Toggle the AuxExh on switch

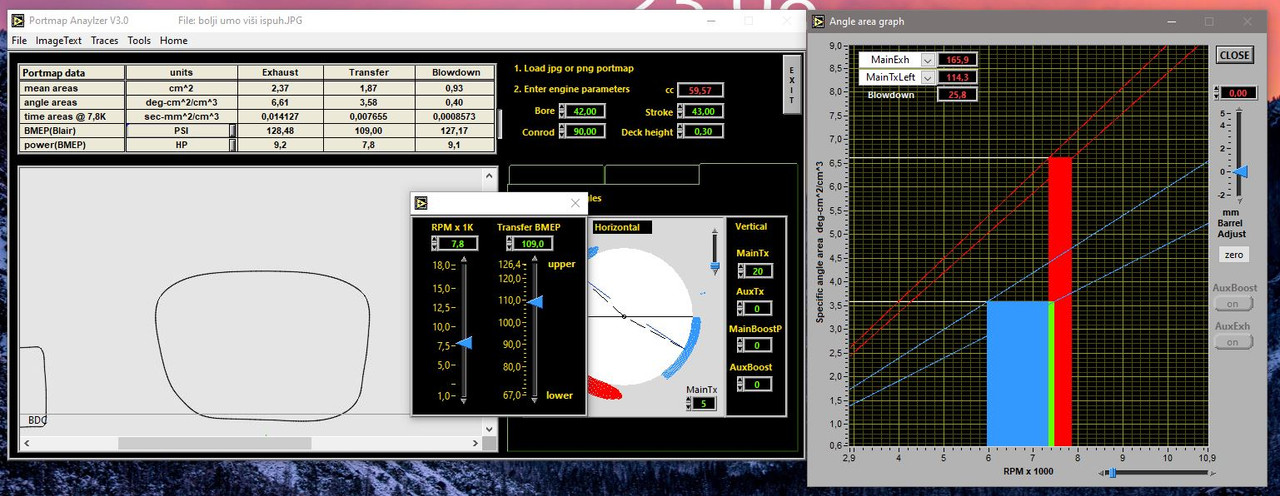1233,342
